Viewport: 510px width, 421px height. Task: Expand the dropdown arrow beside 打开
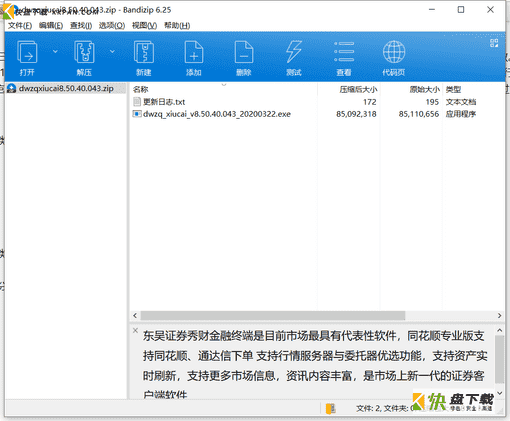(x=55, y=51)
